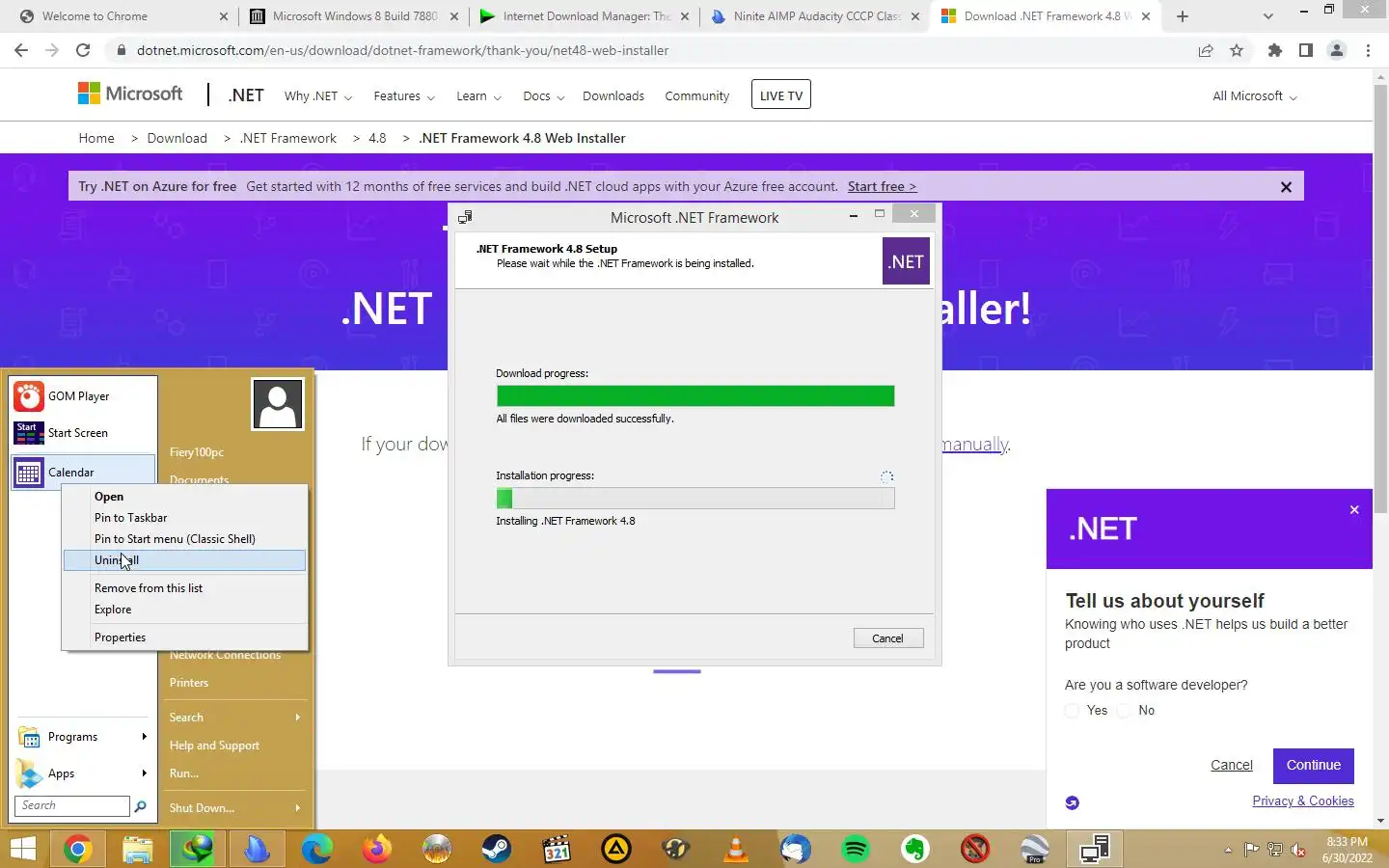
Task: Click the Installation progress bar
Action: pos(694,498)
